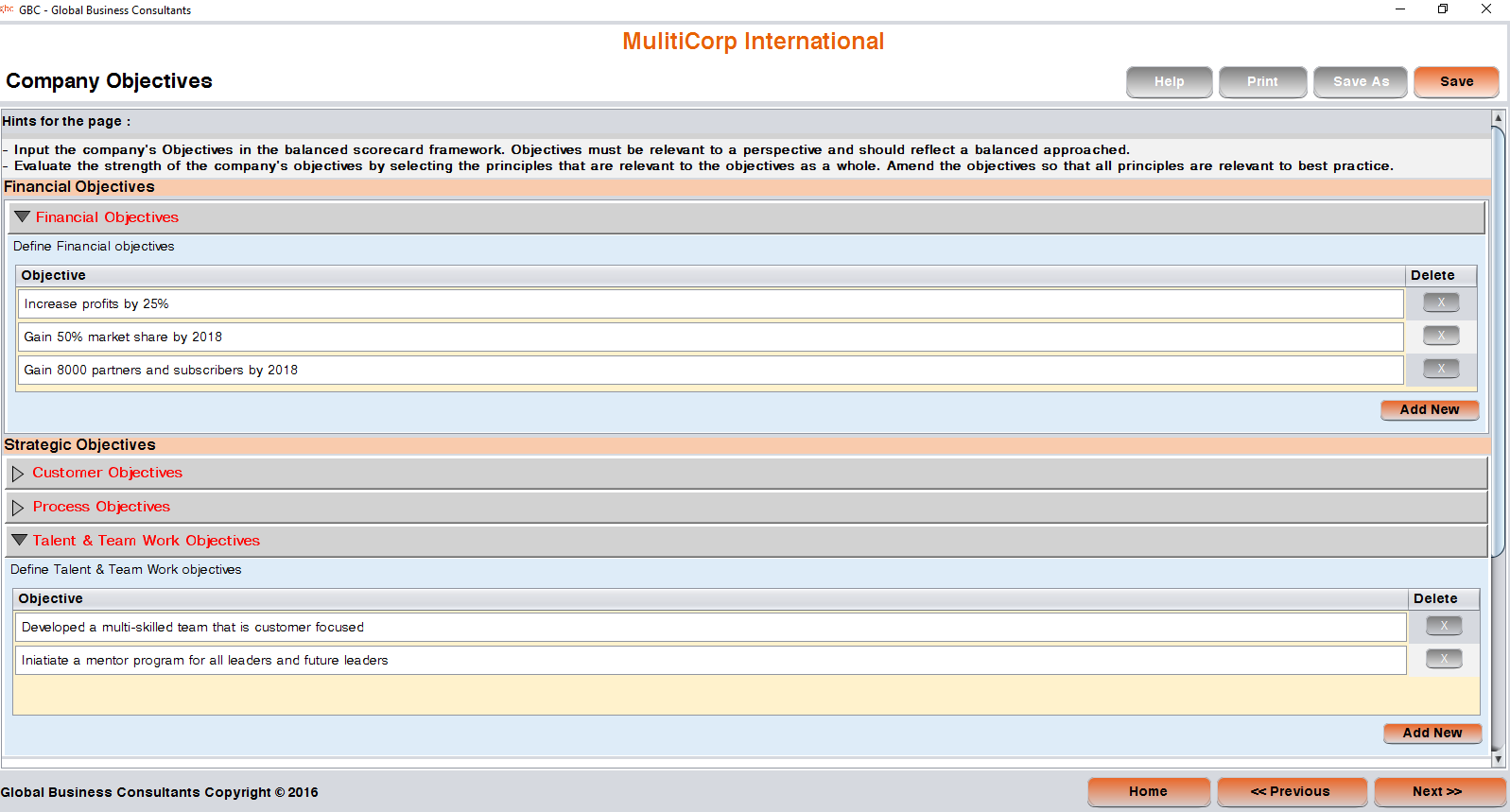Screen dimensions: 1510x812
Task: Delete the 'multi-skilled team' objective
Action: point(1444,626)
